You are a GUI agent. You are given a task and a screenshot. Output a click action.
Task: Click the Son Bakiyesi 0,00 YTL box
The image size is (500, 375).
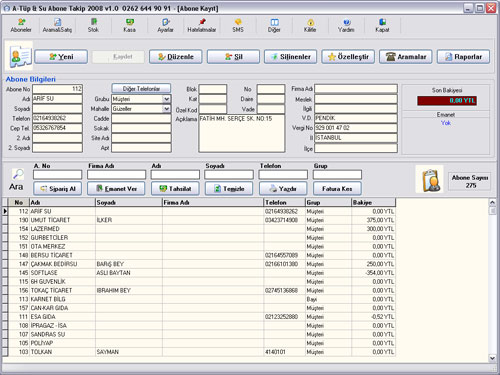[x=447, y=101]
